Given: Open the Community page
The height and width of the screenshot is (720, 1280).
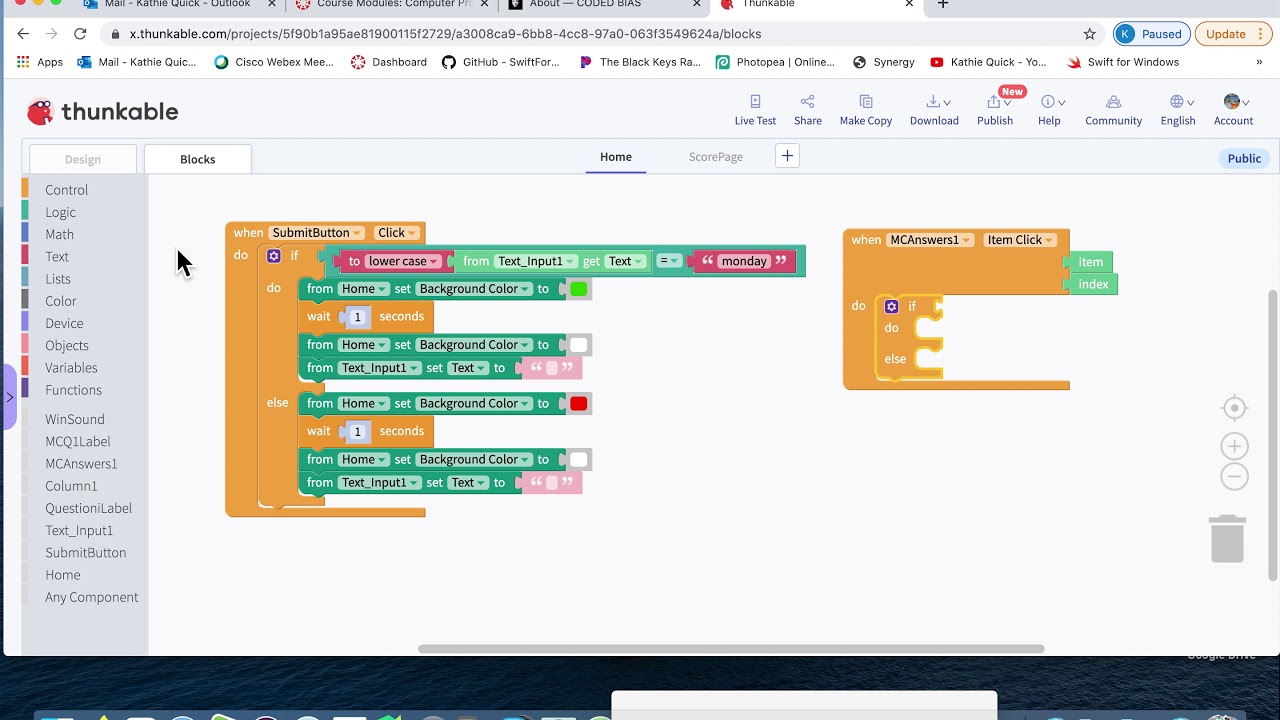Looking at the screenshot, I should click(x=1113, y=110).
